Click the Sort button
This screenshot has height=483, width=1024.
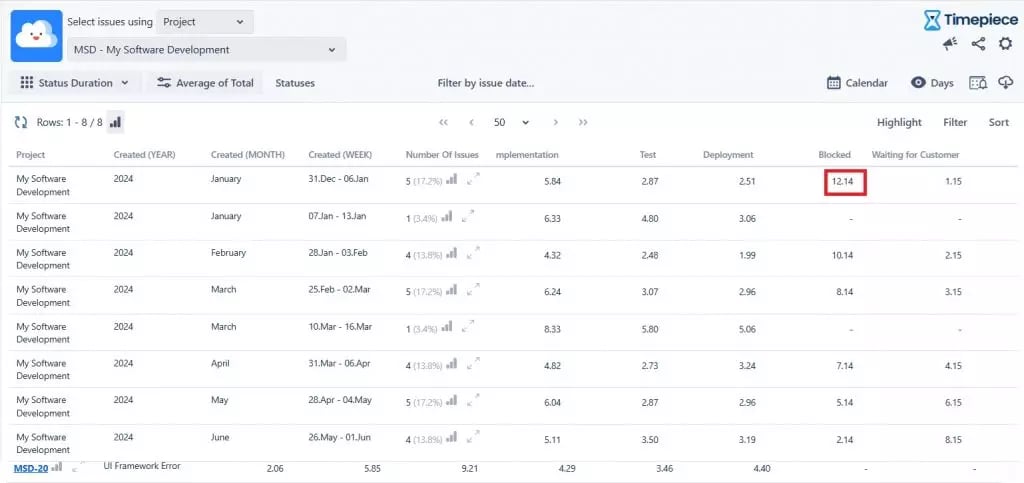[x=998, y=122]
